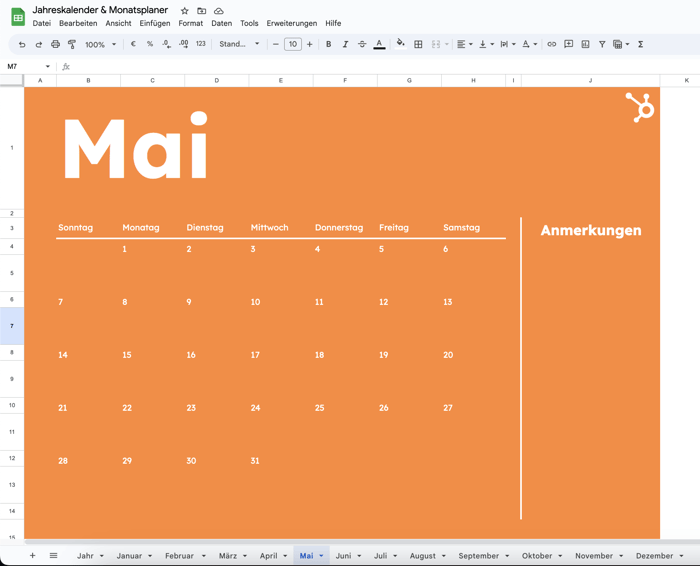Click the formula bar input

[x=384, y=67]
